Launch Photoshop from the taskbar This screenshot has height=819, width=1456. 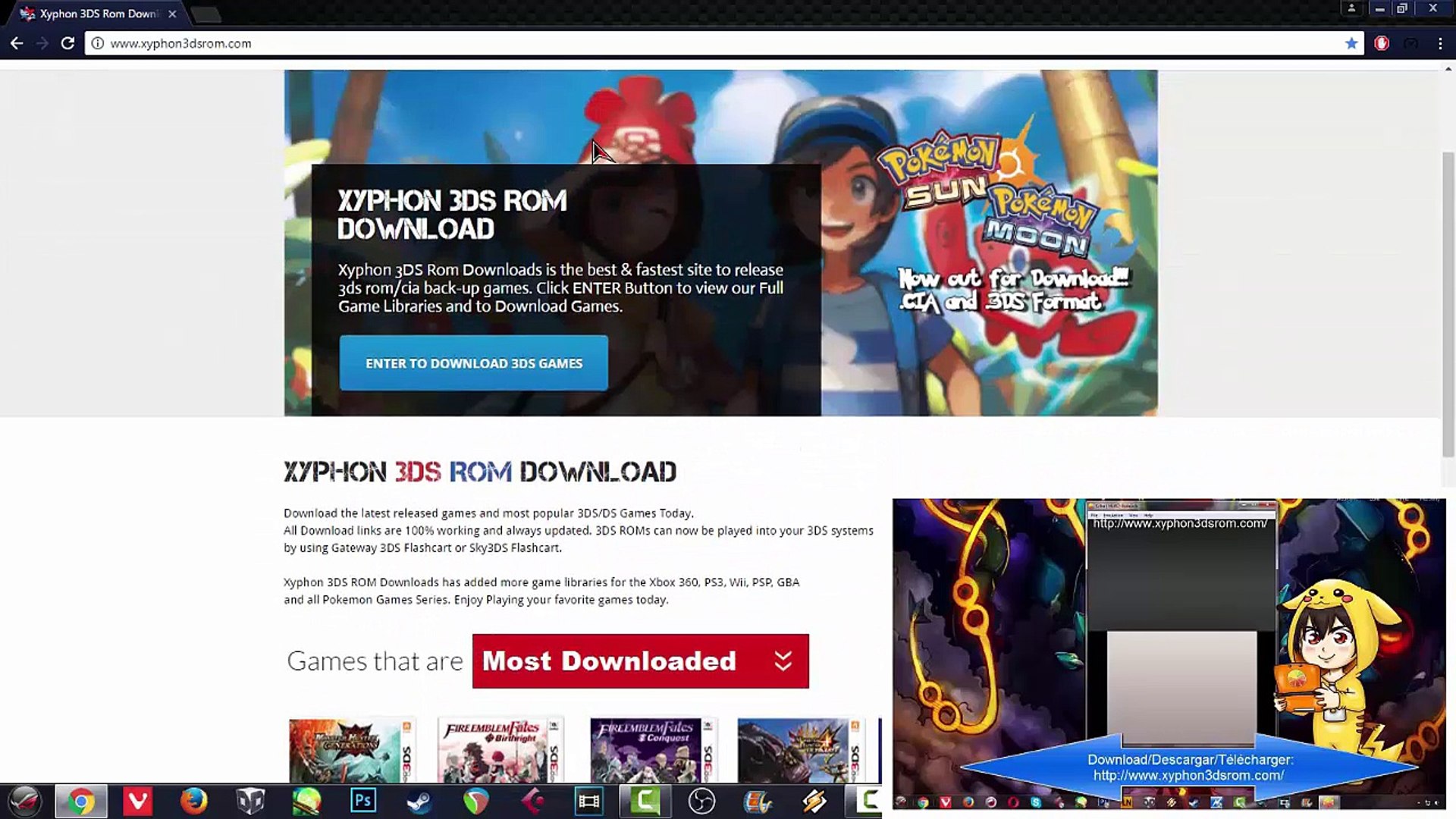(x=363, y=801)
